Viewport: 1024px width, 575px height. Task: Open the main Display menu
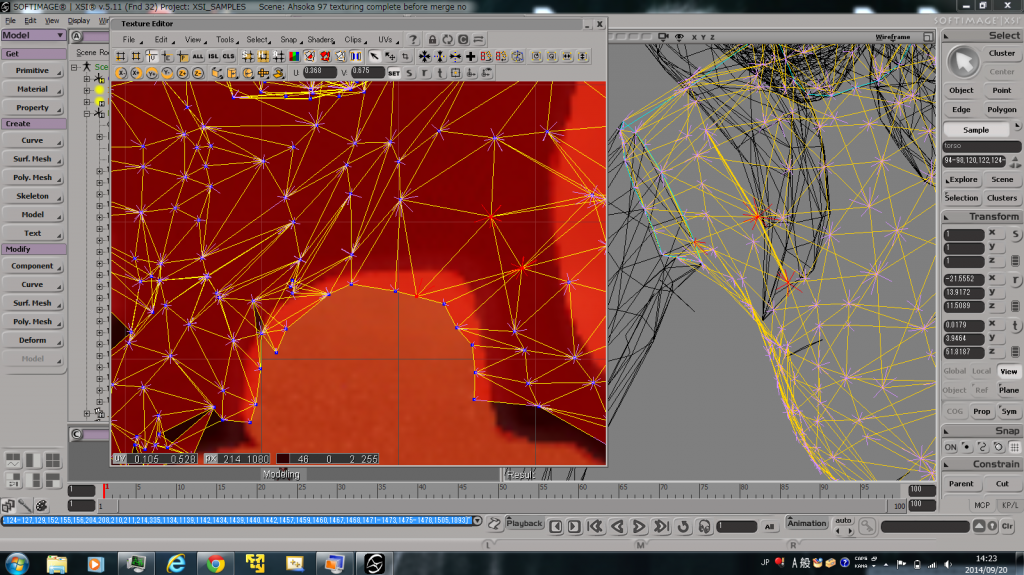click(x=78, y=20)
